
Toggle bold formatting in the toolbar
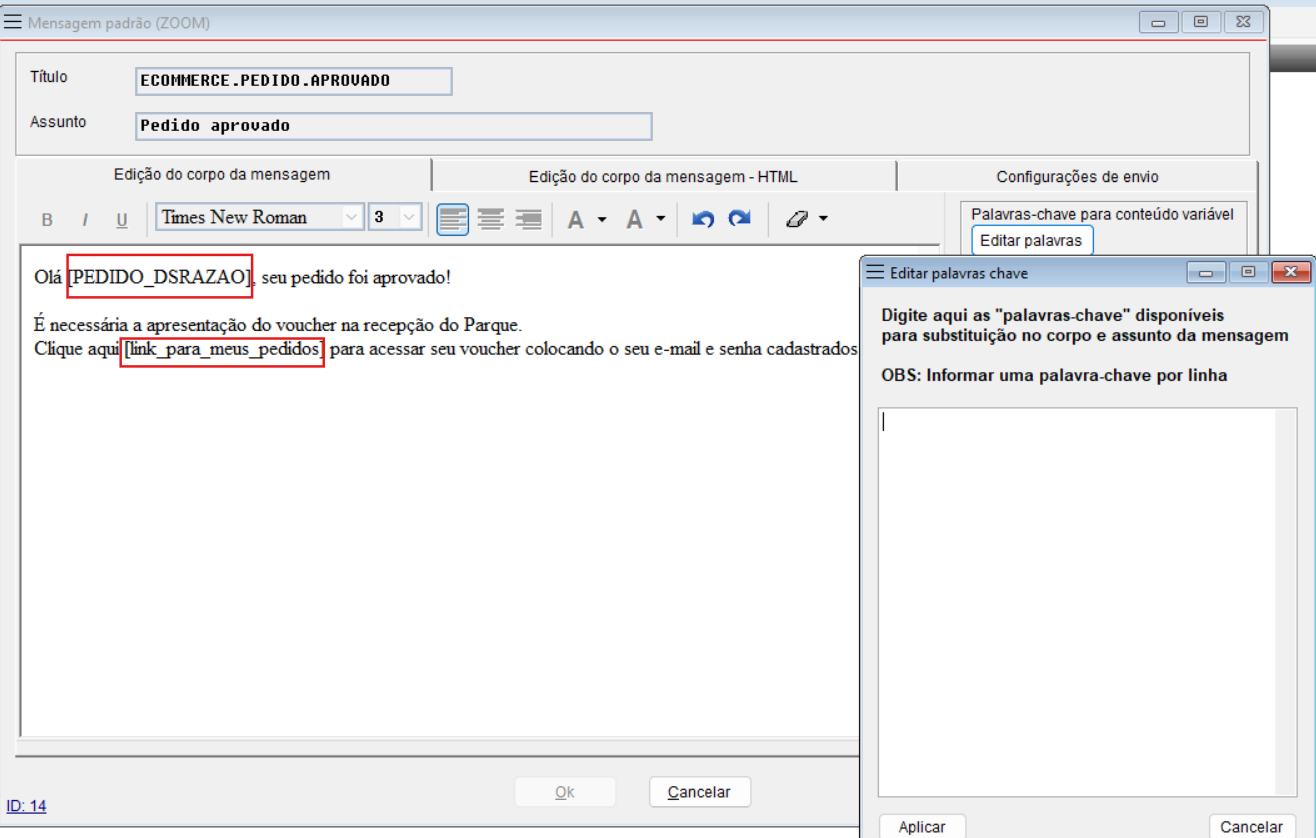point(47,220)
